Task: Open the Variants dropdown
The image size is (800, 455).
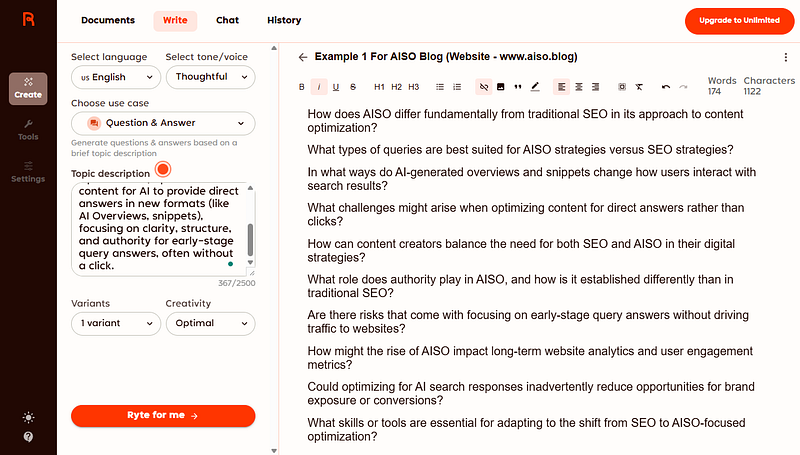Action: click(116, 323)
